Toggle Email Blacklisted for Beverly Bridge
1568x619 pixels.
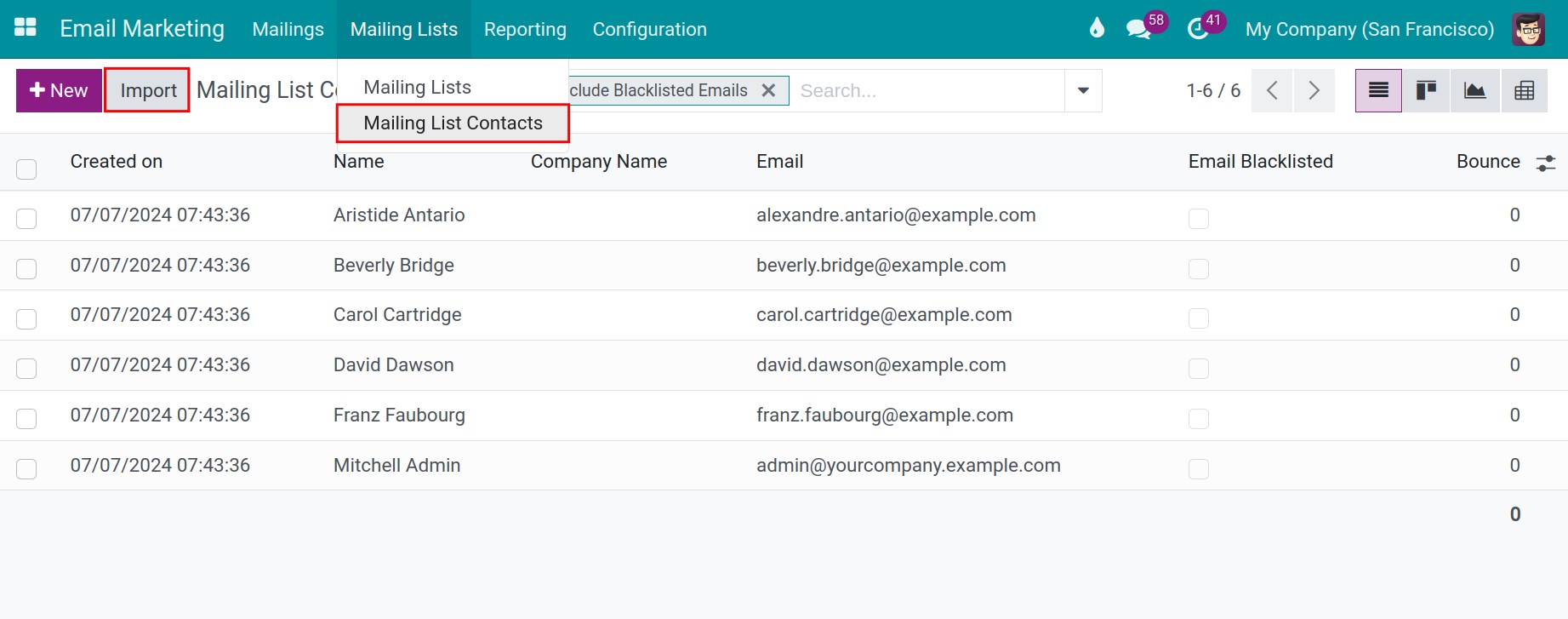1199,269
